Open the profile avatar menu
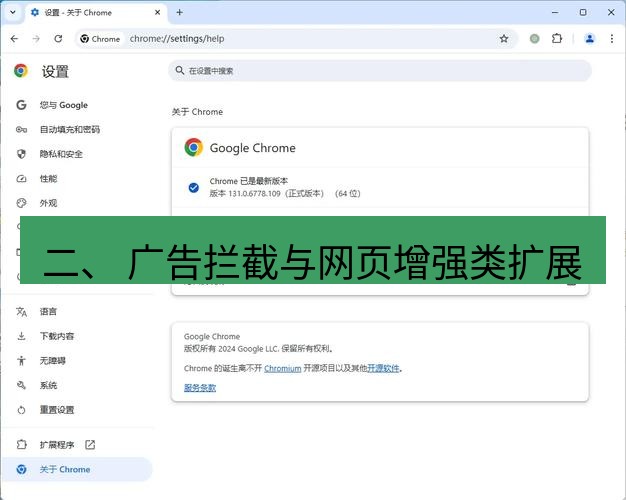The height and width of the screenshot is (500, 626). point(590,39)
